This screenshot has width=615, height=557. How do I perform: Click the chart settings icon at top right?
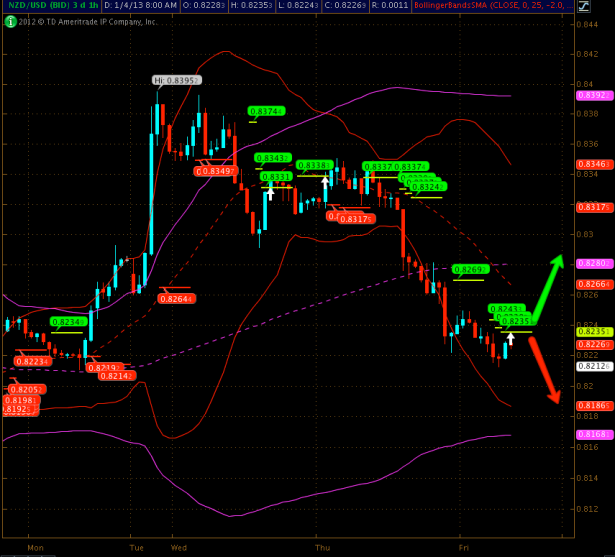(x=605, y=7)
